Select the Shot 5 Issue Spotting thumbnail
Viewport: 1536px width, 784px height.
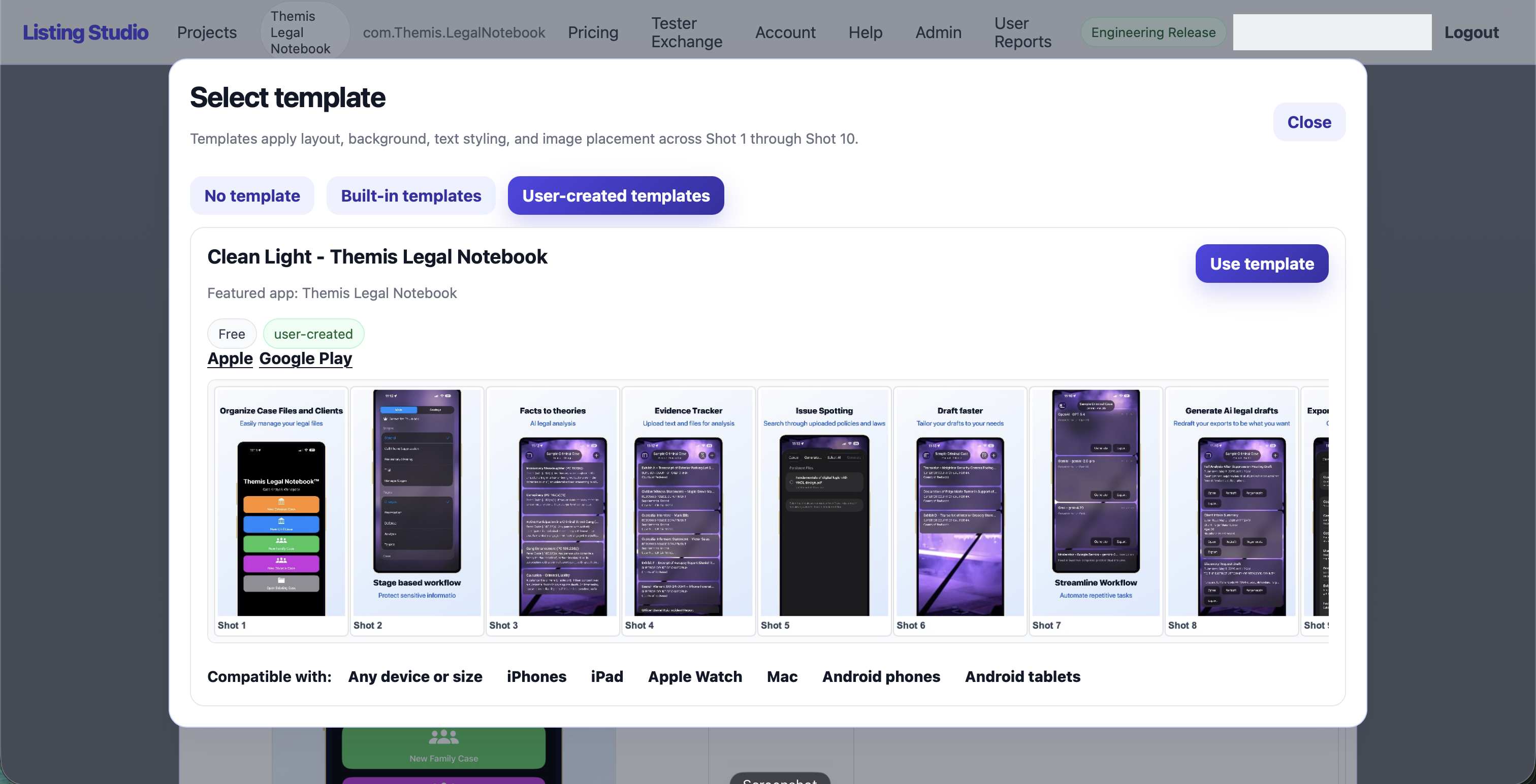pyautogui.click(x=824, y=511)
